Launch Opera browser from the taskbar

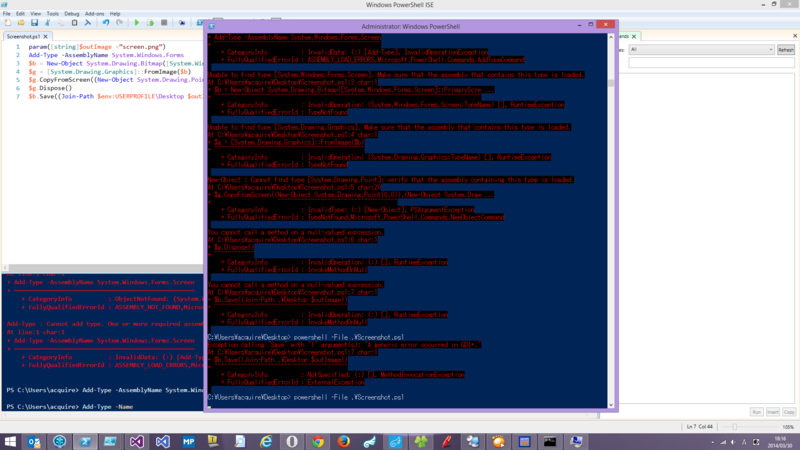point(292,442)
